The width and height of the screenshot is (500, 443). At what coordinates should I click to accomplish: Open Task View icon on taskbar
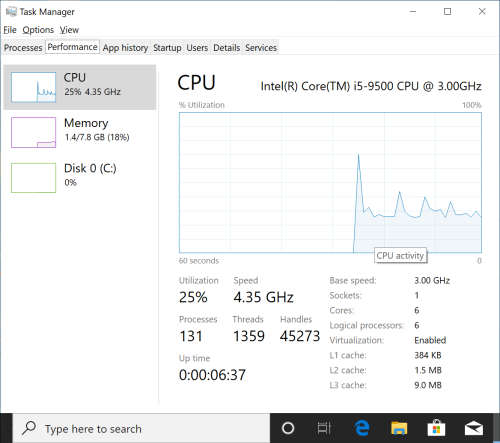(x=324, y=428)
